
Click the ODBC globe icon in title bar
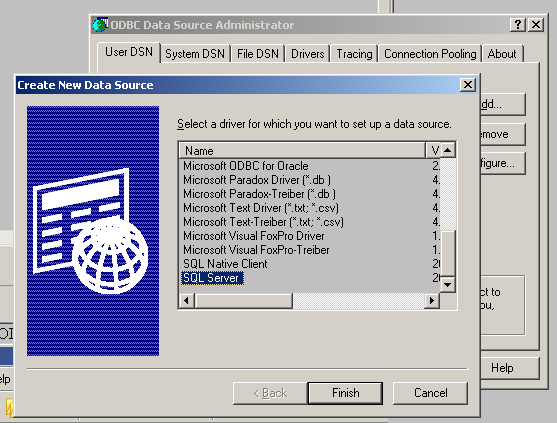click(x=100, y=25)
